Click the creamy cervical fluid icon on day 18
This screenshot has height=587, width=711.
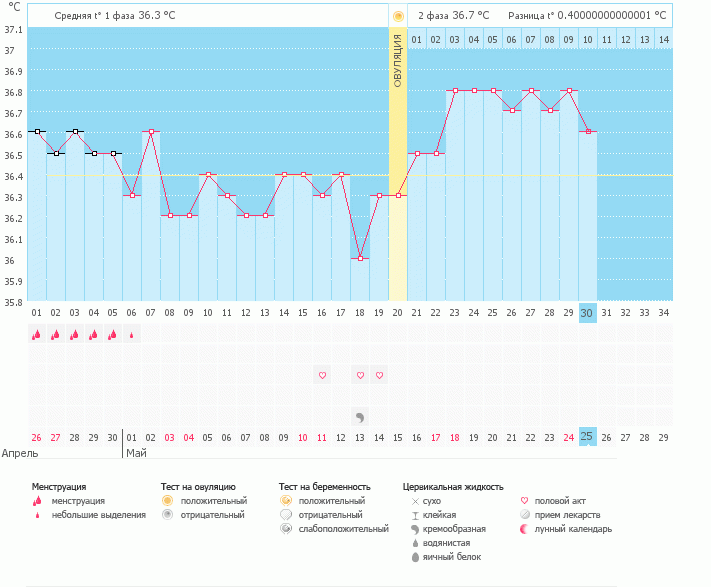(360, 415)
